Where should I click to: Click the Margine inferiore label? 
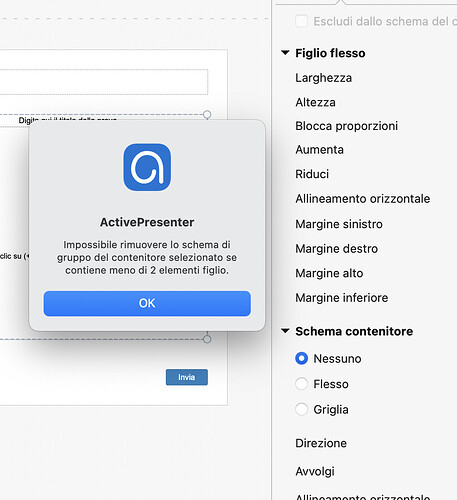pos(342,298)
